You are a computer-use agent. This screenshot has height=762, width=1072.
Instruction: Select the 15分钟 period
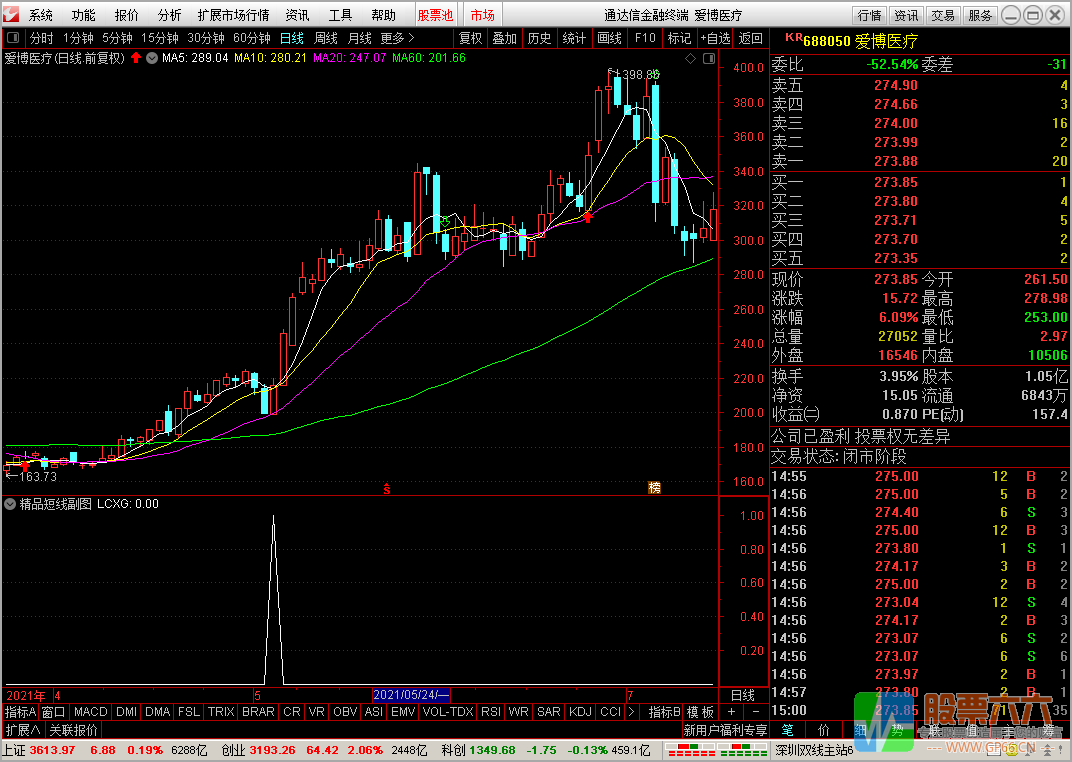click(160, 38)
